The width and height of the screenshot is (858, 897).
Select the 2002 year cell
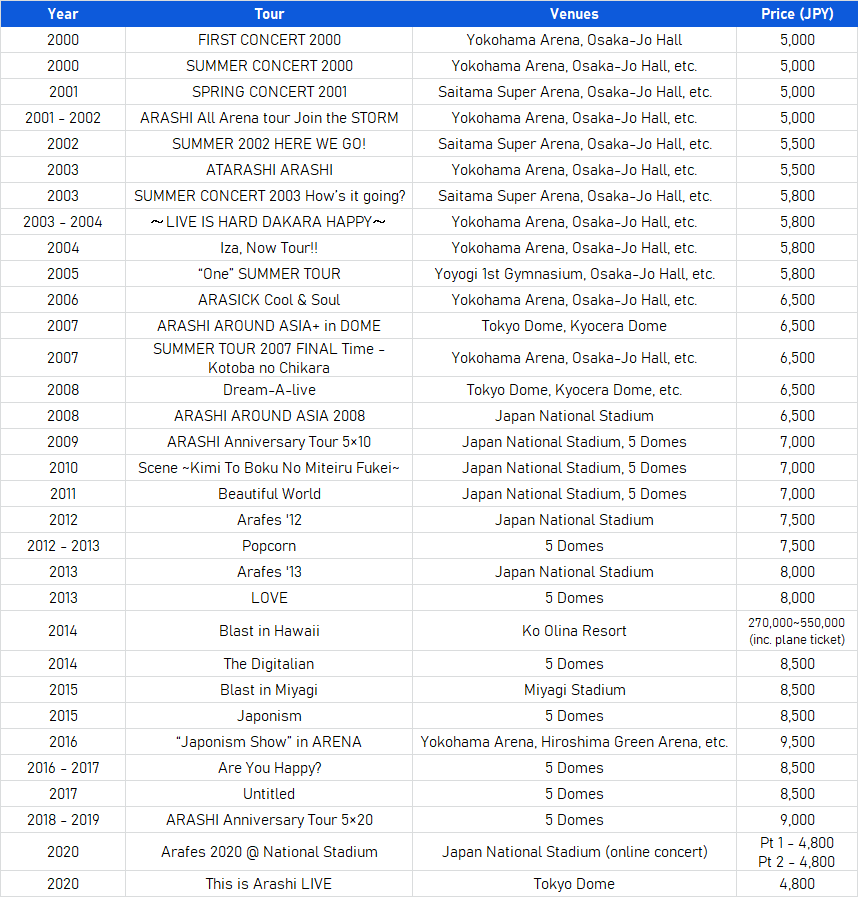pos(63,144)
